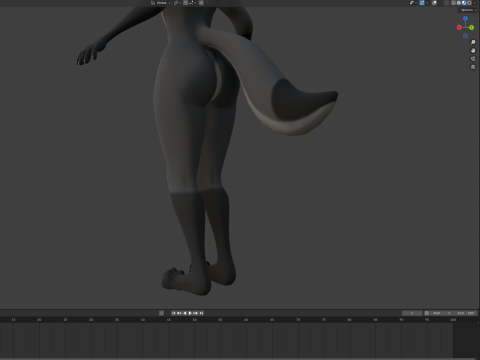
Task: Open the Options dropdown
Action: pyautogui.click(x=468, y=10)
